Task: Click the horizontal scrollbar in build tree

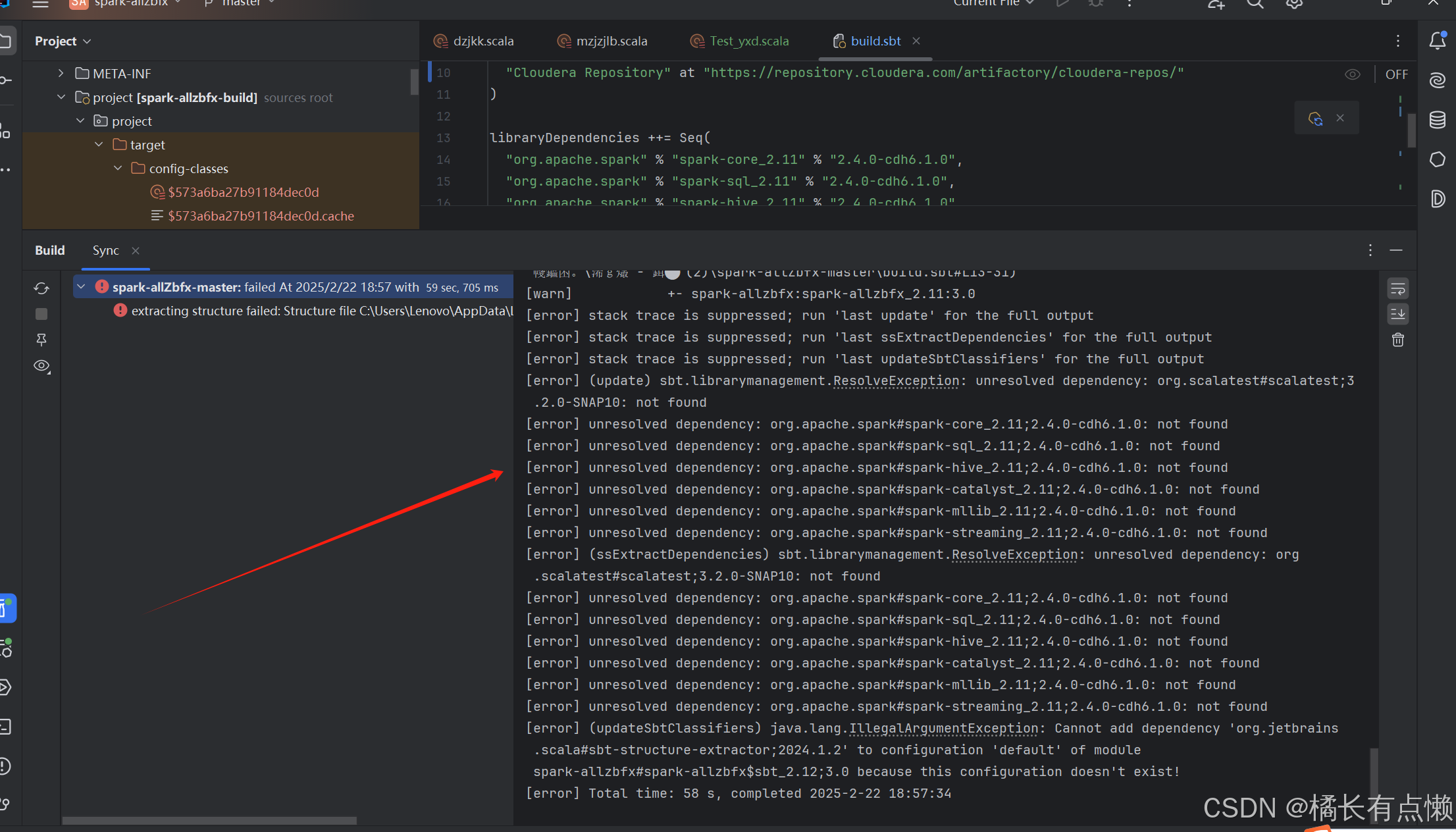Action: click(209, 821)
